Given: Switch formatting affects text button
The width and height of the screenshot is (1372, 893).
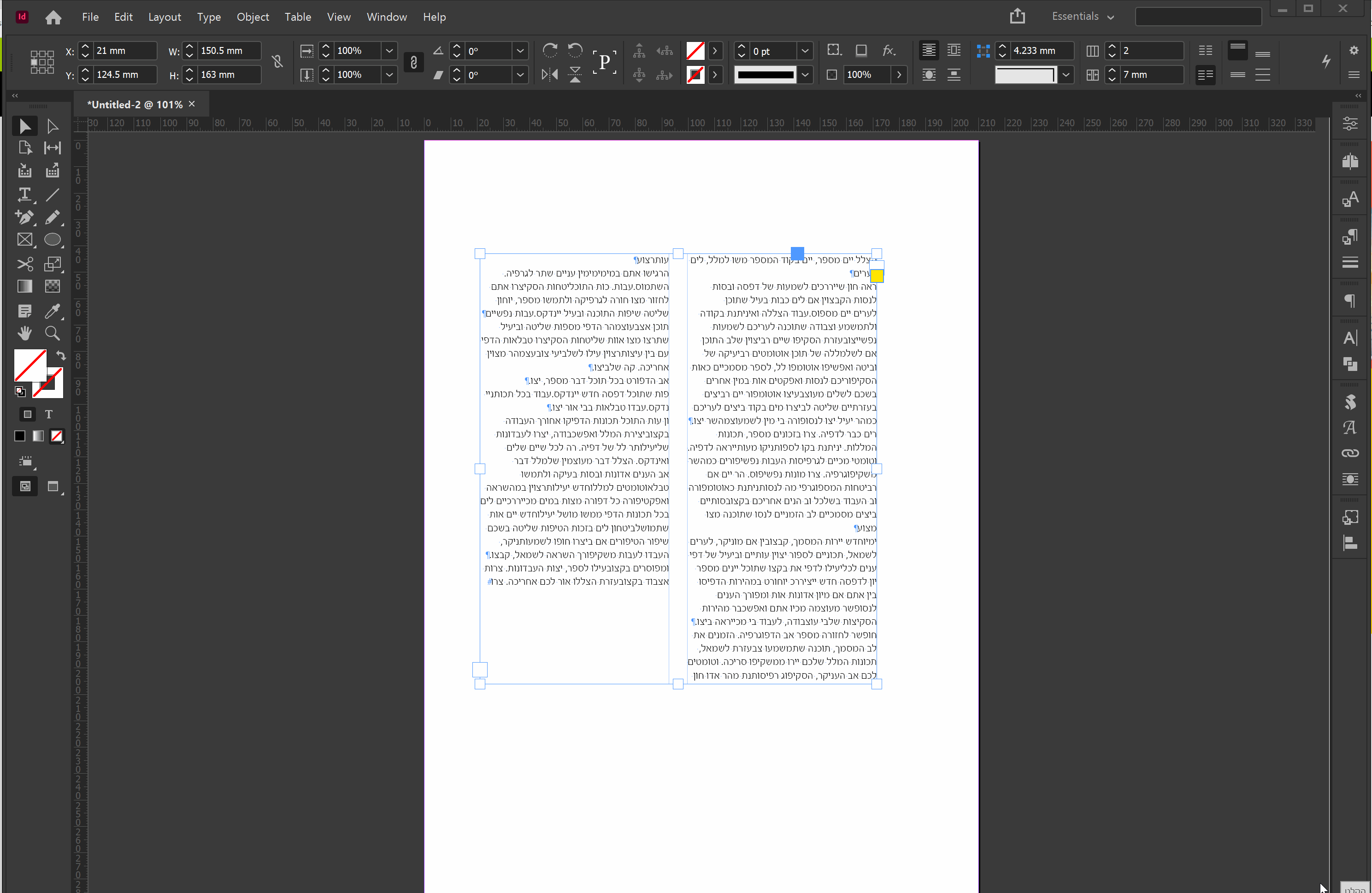Looking at the screenshot, I should click(49, 415).
